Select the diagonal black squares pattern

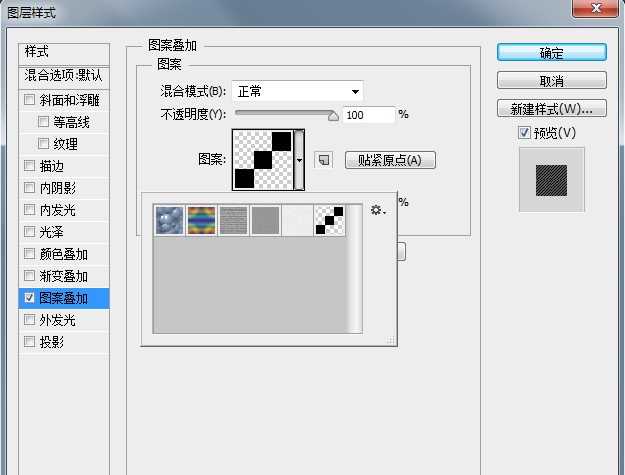click(329, 220)
